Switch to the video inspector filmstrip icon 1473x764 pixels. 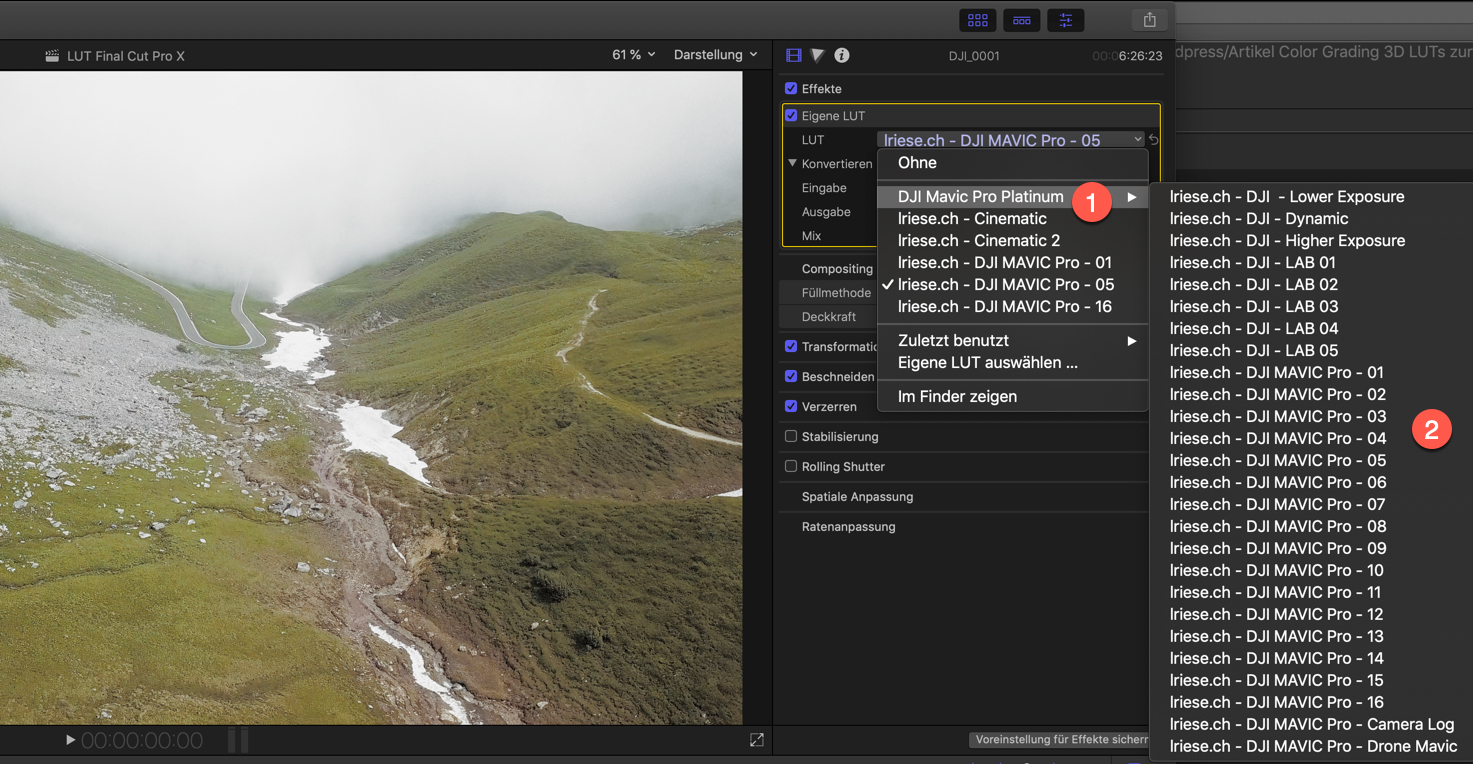(x=794, y=56)
